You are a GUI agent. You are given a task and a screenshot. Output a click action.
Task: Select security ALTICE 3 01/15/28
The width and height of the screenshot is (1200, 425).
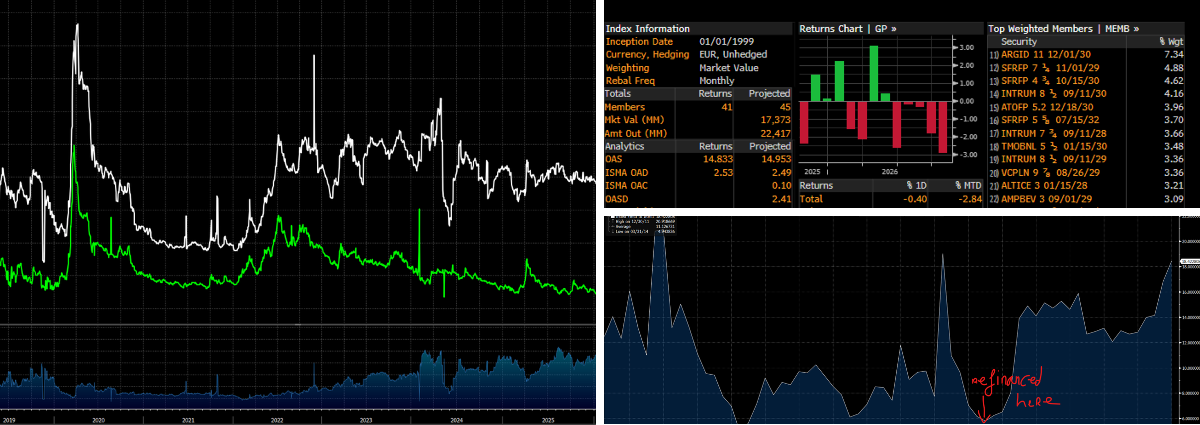(1044, 185)
